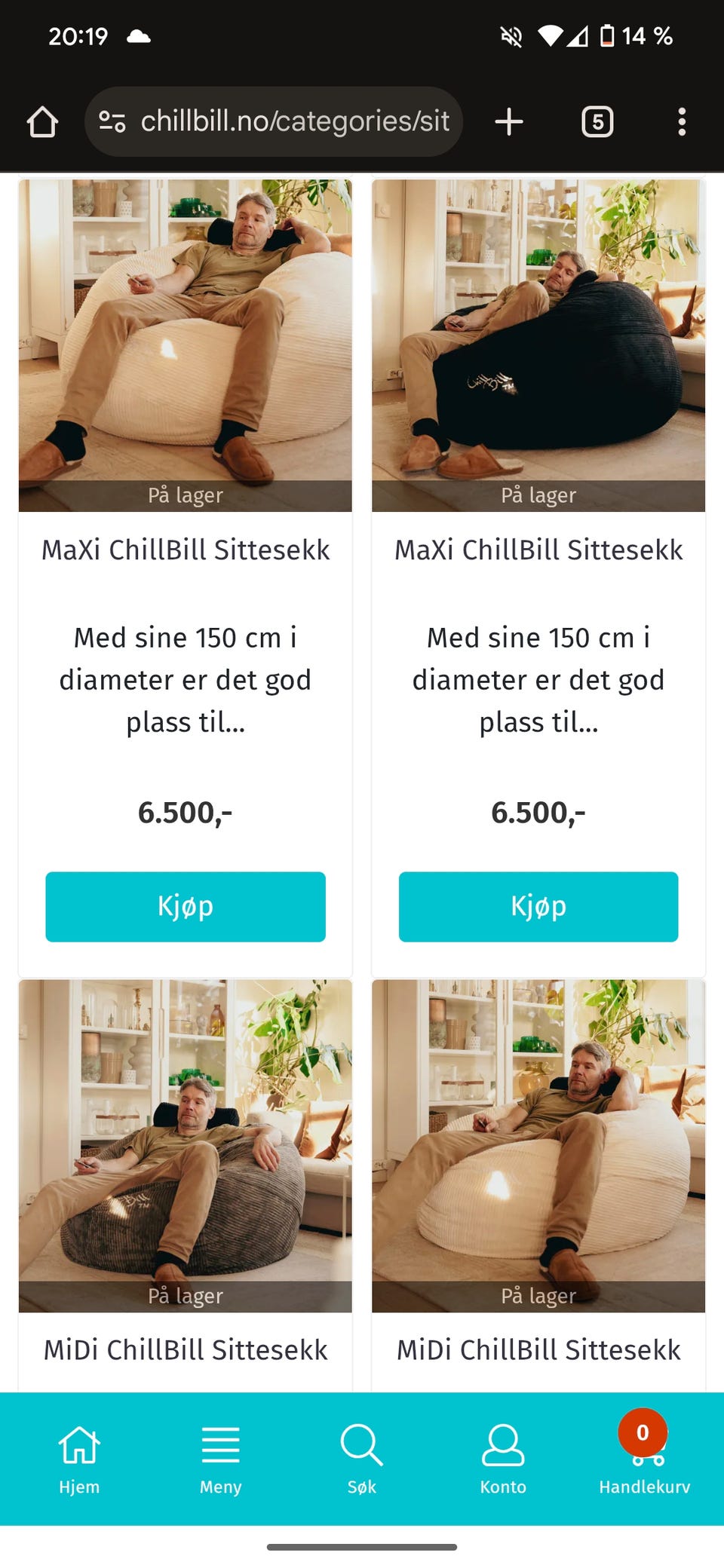Open the left MiDi ChillBill Sittesekk title link
This screenshot has height=1568, width=724.
click(186, 1350)
